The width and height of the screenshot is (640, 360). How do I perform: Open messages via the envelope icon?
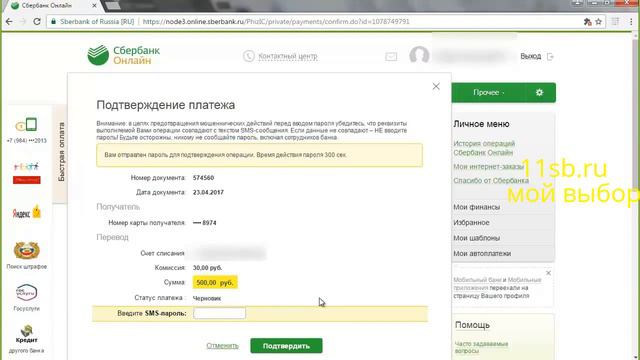[x=391, y=57]
